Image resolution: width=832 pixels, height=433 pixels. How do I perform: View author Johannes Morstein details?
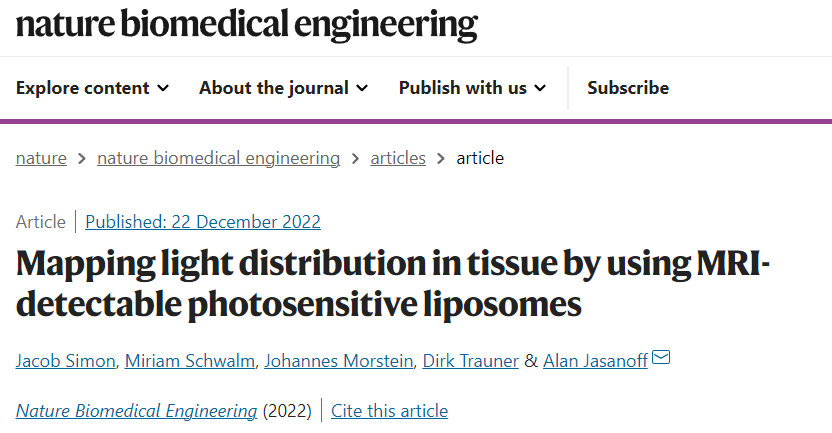[x=339, y=361]
